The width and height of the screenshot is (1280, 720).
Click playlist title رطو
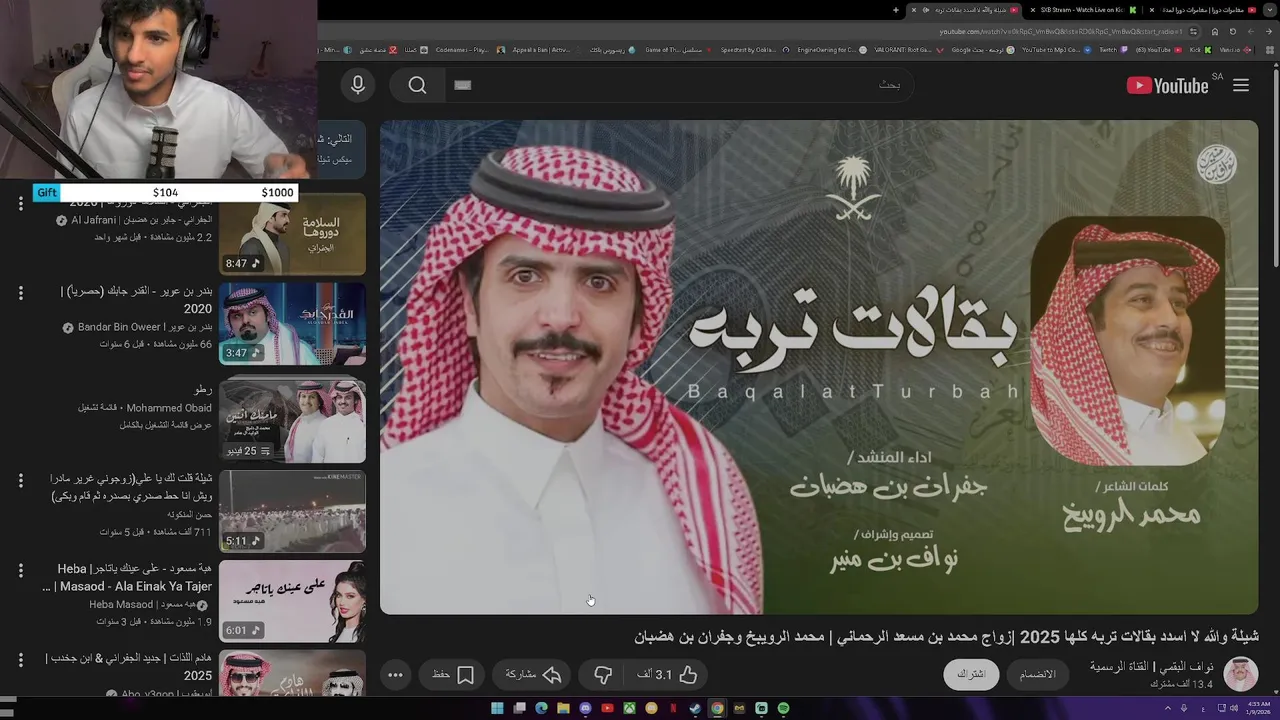(203, 389)
